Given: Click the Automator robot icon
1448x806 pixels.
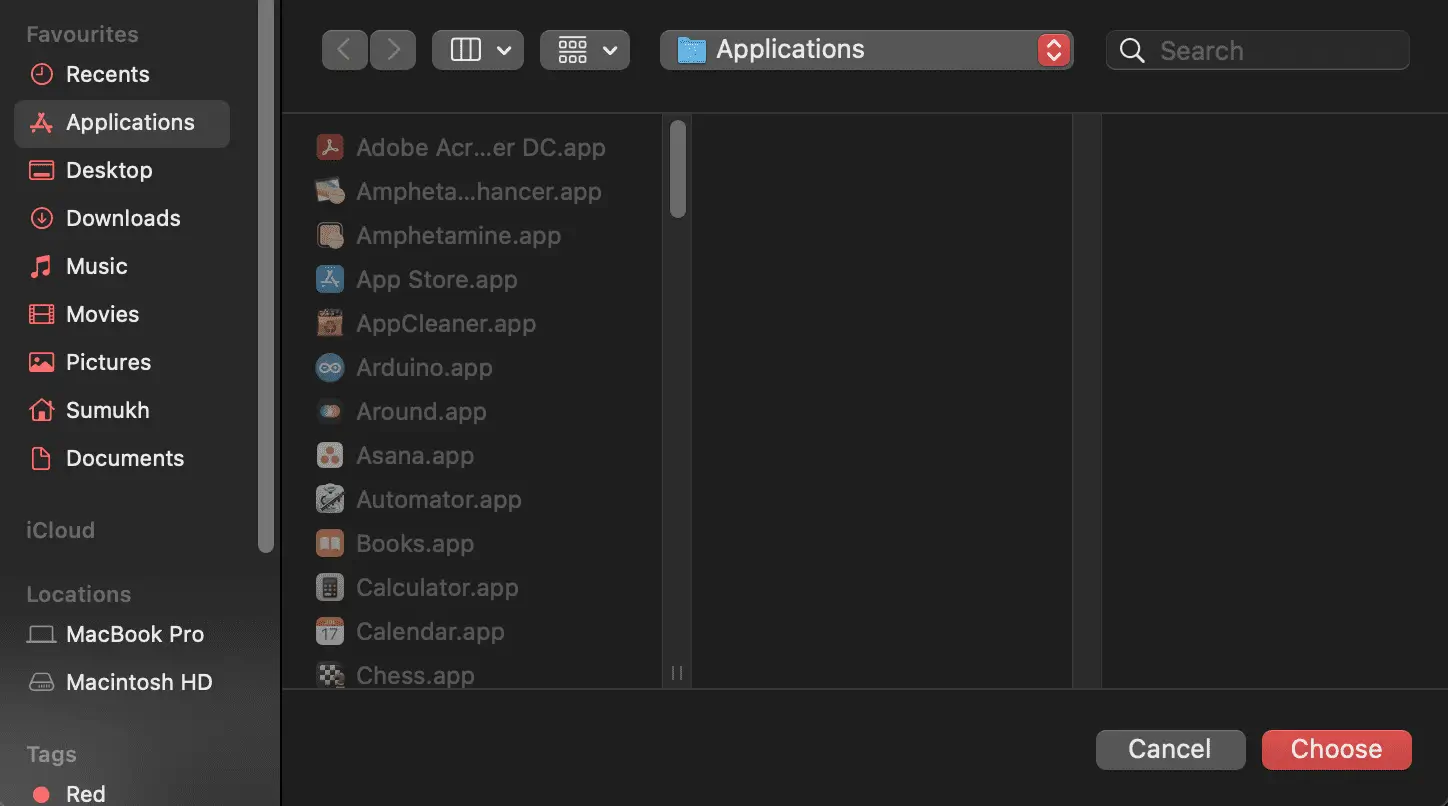Looking at the screenshot, I should coord(330,500).
